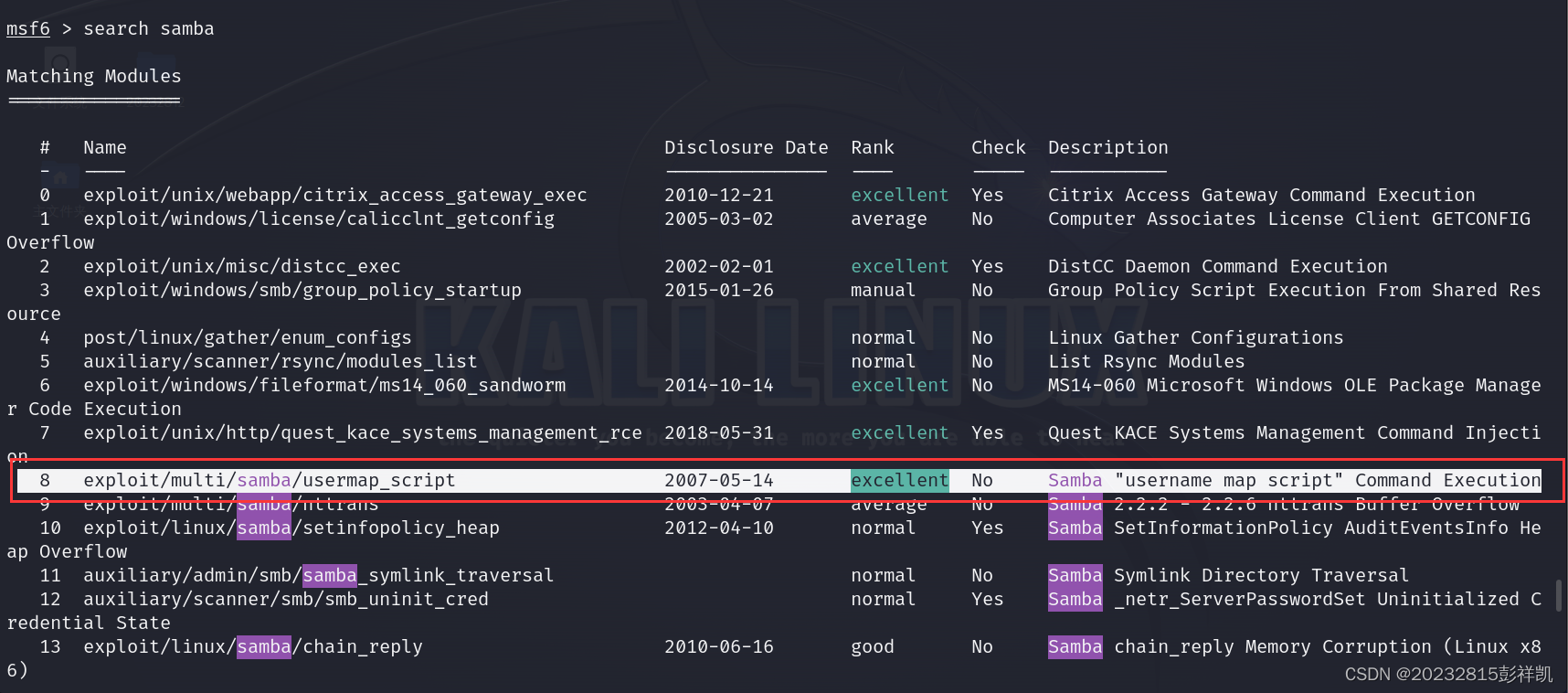Click the 'Rank' column header
The height and width of the screenshot is (693, 1568).
coord(873,147)
